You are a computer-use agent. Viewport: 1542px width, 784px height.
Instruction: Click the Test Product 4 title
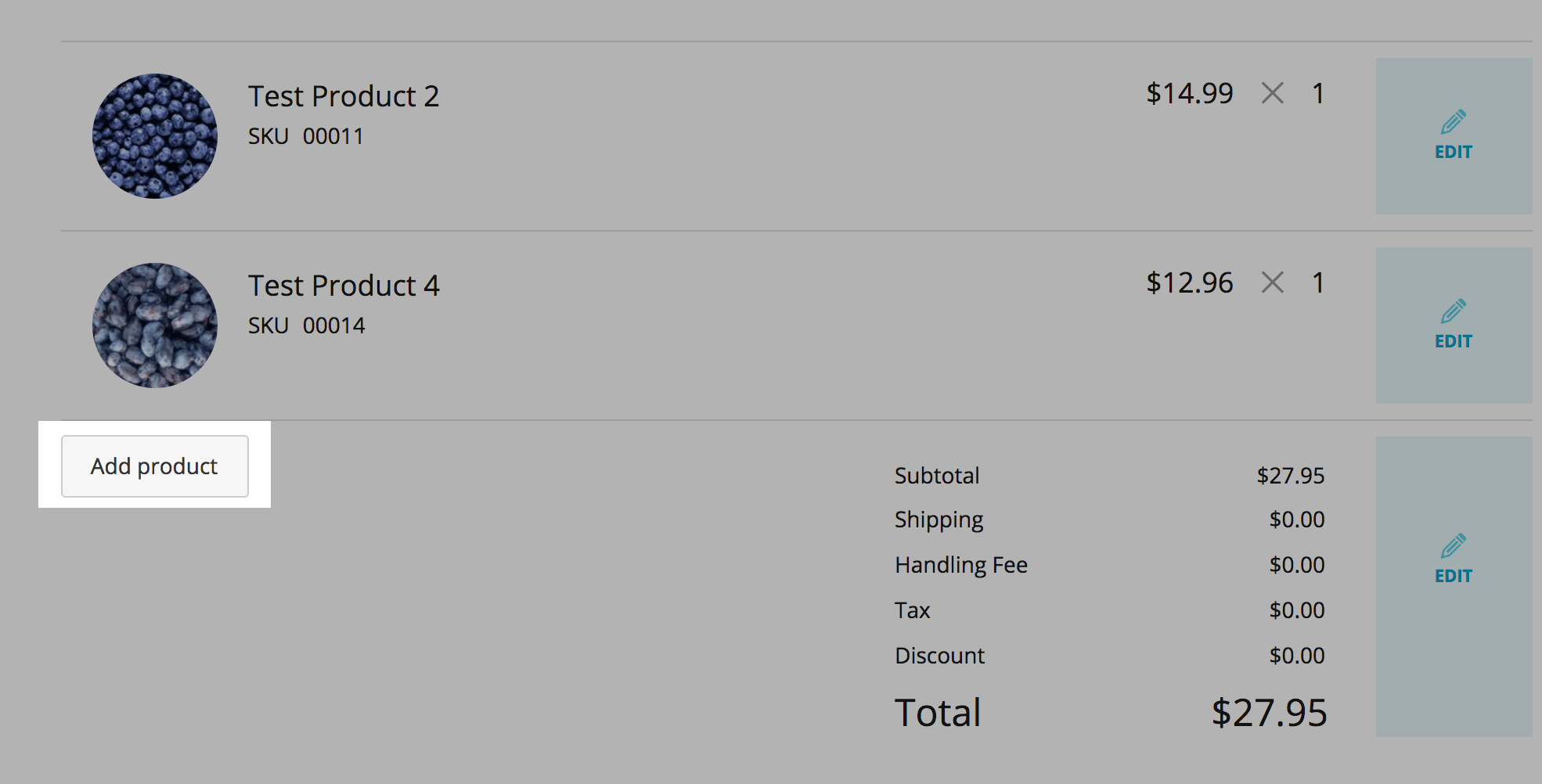344,286
